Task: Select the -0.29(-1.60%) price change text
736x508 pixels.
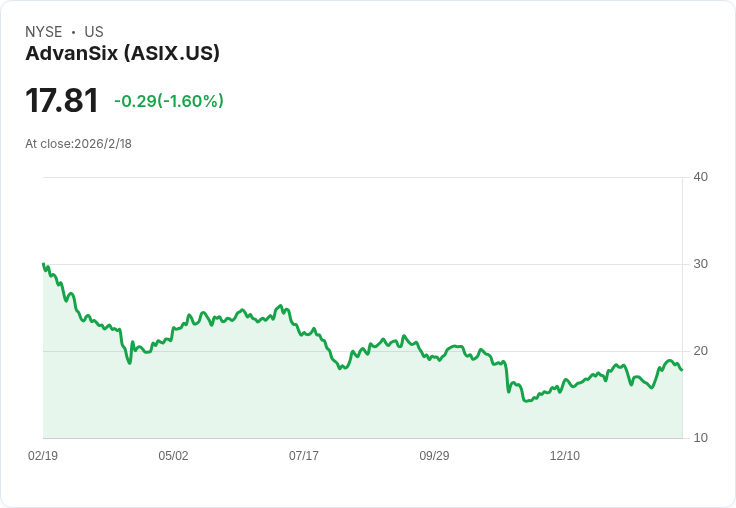Action: [169, 101]
